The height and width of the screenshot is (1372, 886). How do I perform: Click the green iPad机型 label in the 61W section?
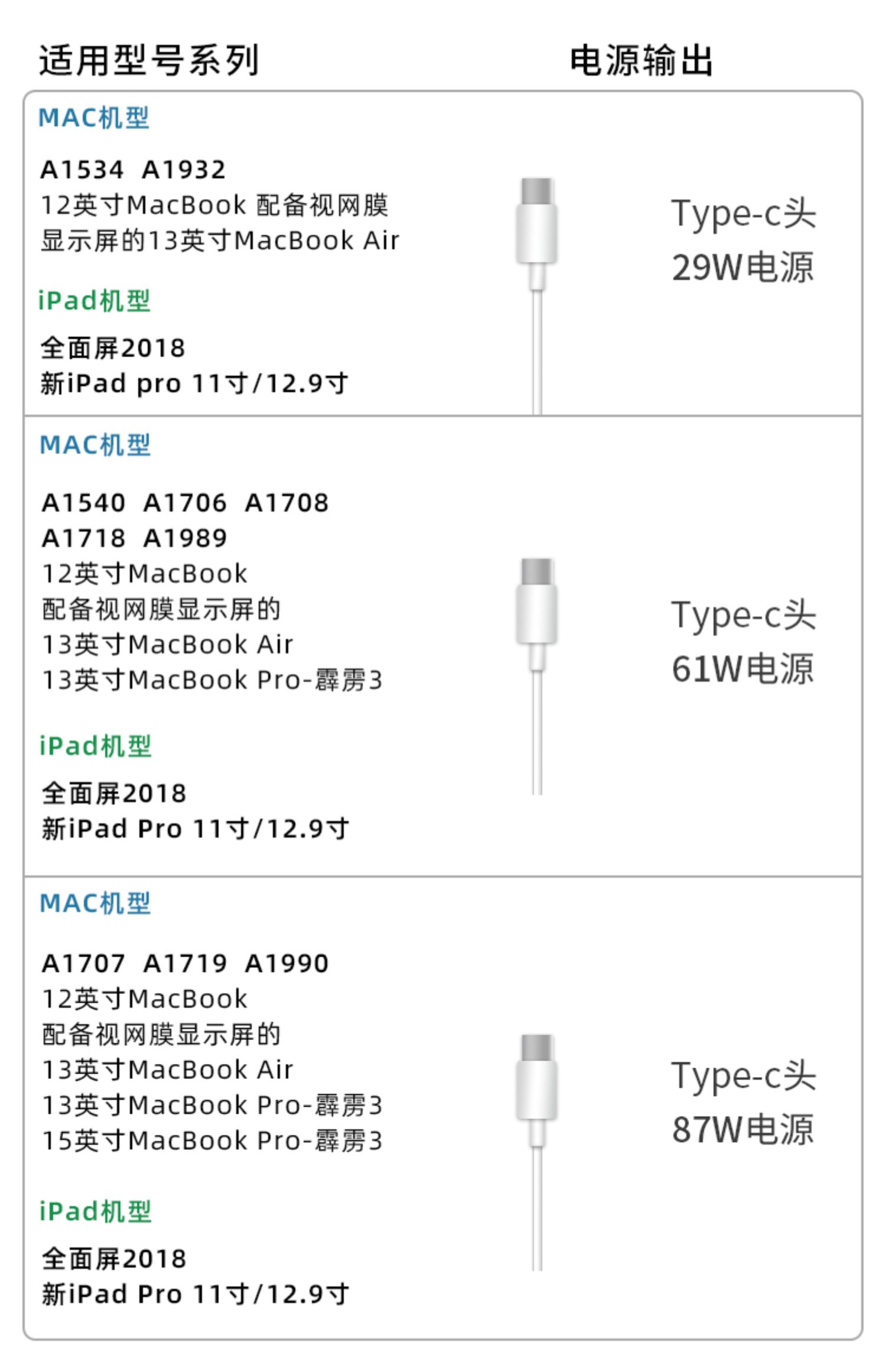pyautogui.click(x=95, y=746)
